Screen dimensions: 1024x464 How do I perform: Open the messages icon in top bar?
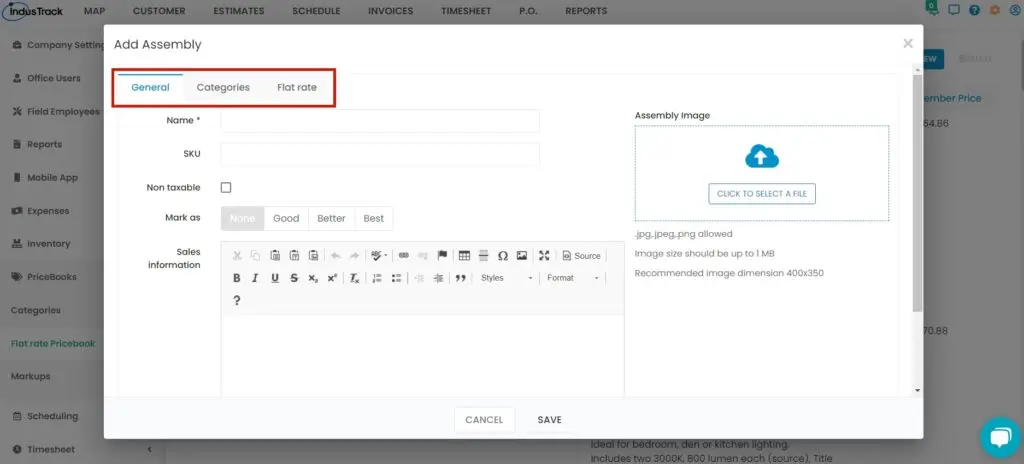pos(954,10)
